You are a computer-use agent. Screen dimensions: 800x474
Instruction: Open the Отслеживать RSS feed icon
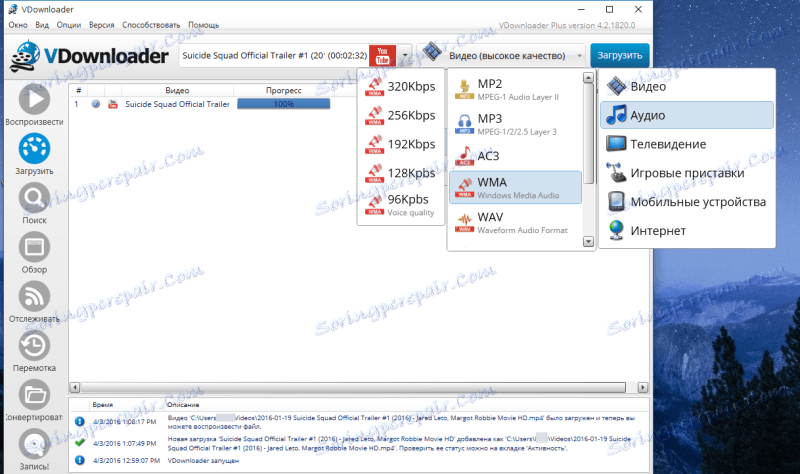[34, 296]
